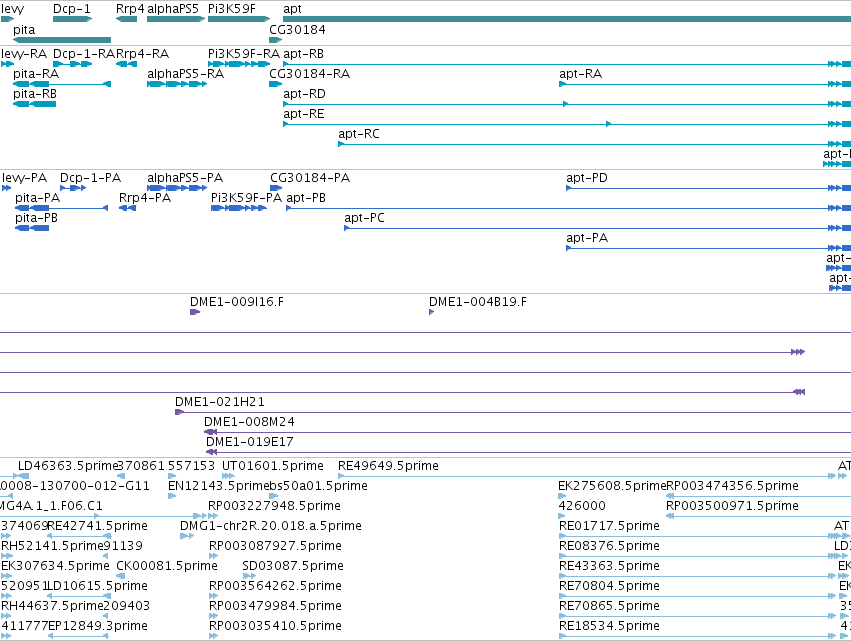Viewport: 851px width, 641px height.
Task: Click the Dcp-1-PA protein label
Action: [90, 178]
